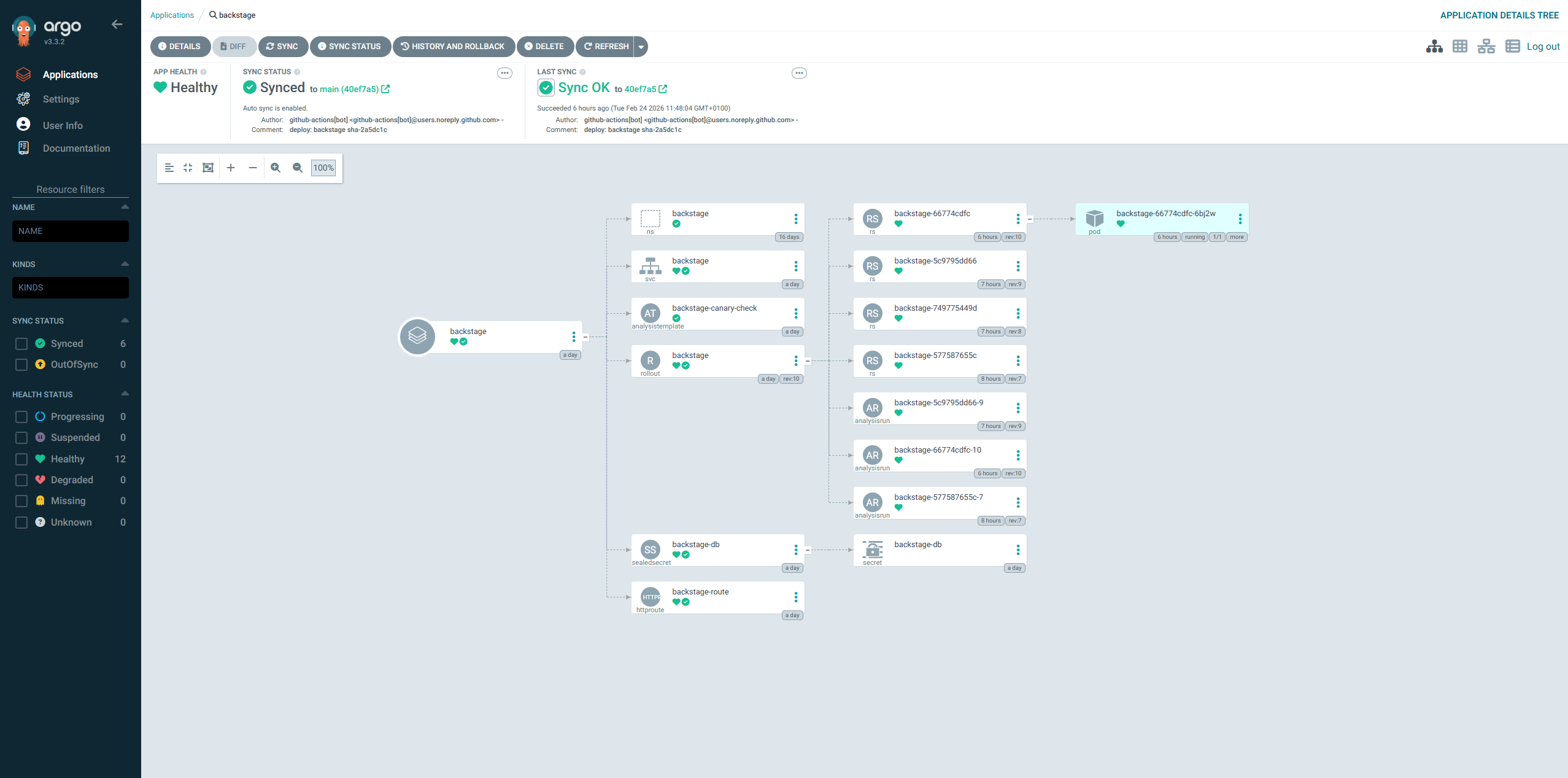Viewport: 1568px width, 778px height.
Task: Switch to the compact List view
Action: (x=1513, y=46)
